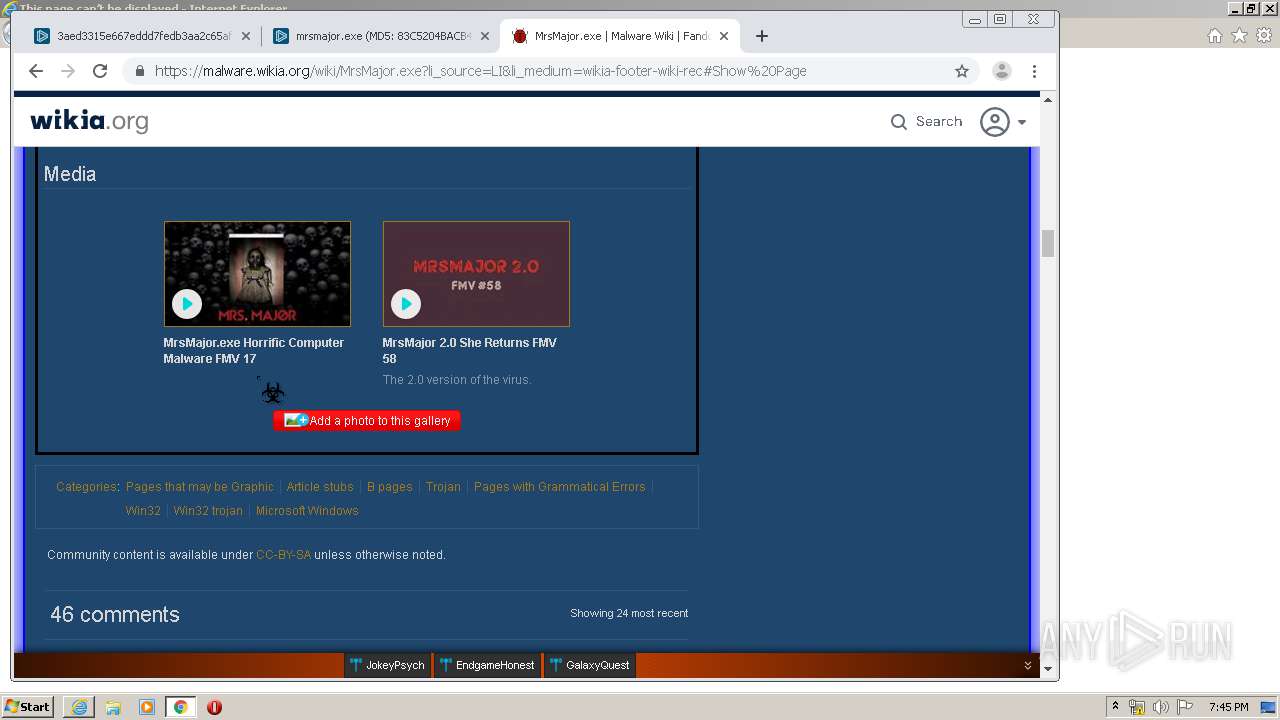The width and height of the screenshot is (1280, 720).
Task: Open MrsMajor 2.0 She Returns FMV title
Action: coord(469,350)
